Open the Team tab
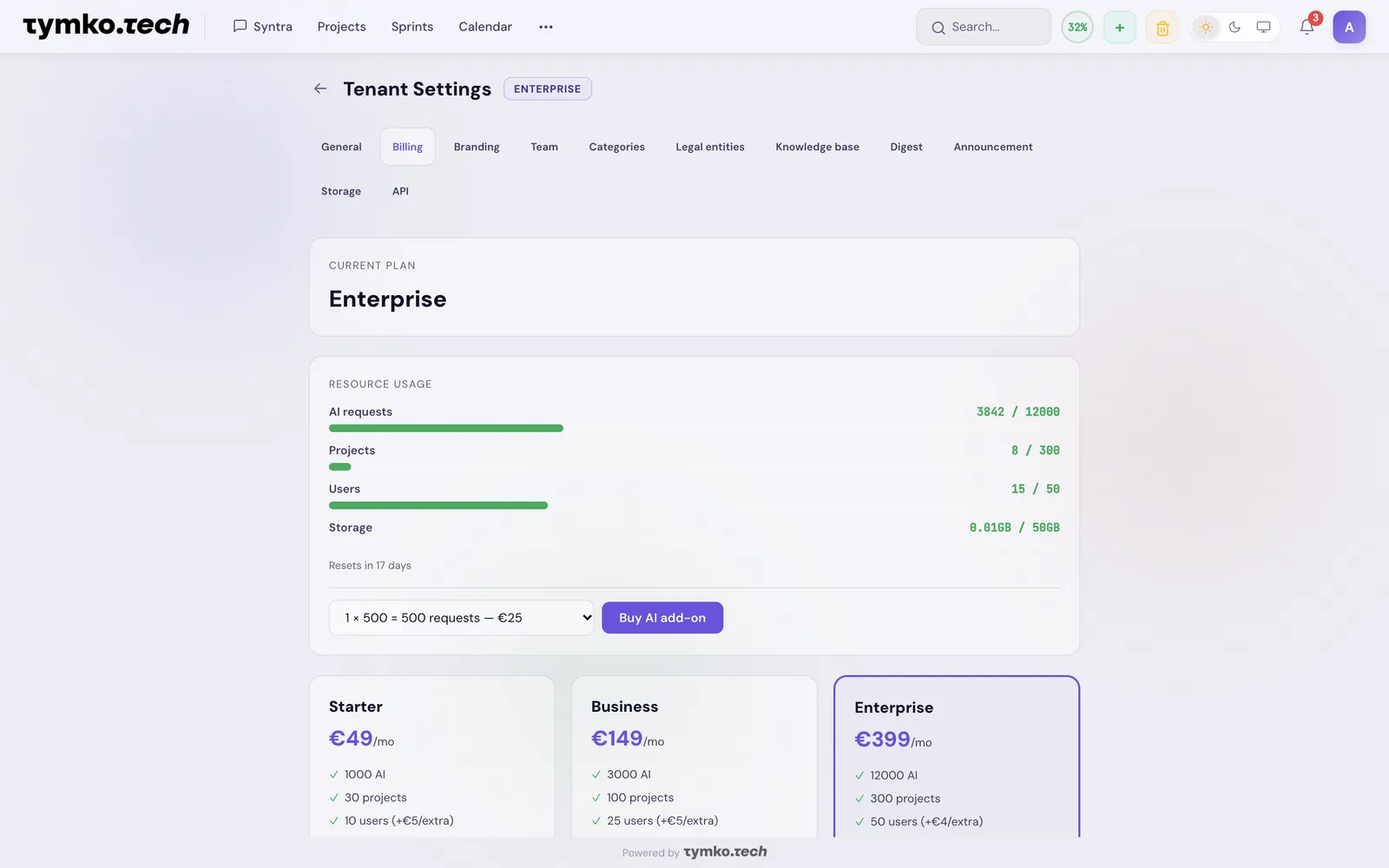Image resolution: width=1389 pixels, height=868 pixels. click(x=544, y=147)
